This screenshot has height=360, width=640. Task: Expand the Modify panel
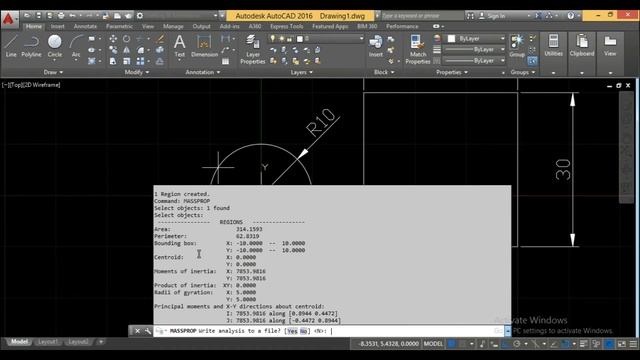[x=137, y=72]
